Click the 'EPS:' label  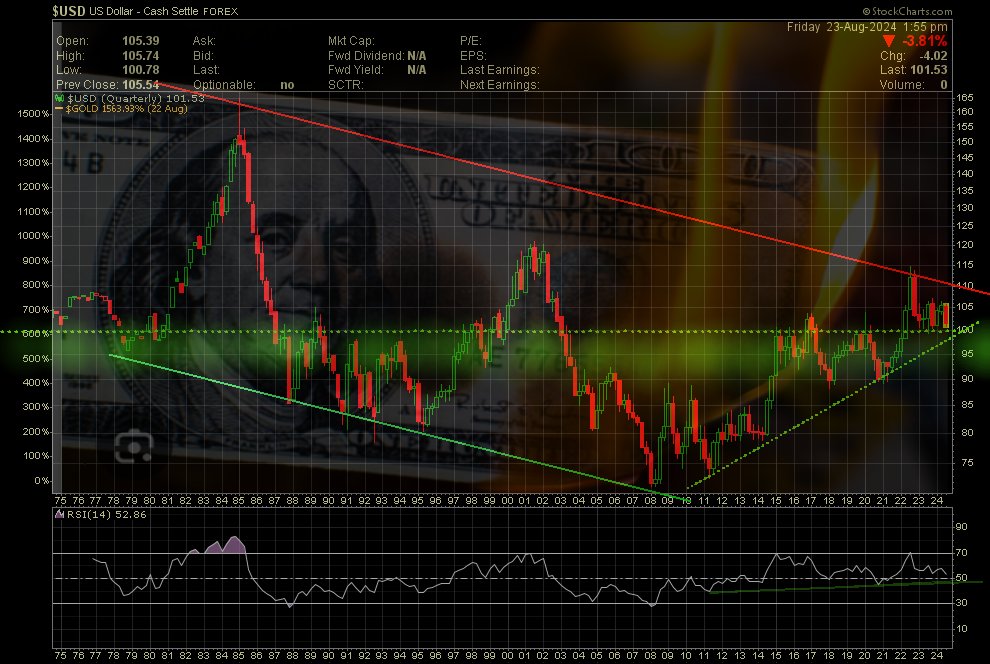pos(473,56)
